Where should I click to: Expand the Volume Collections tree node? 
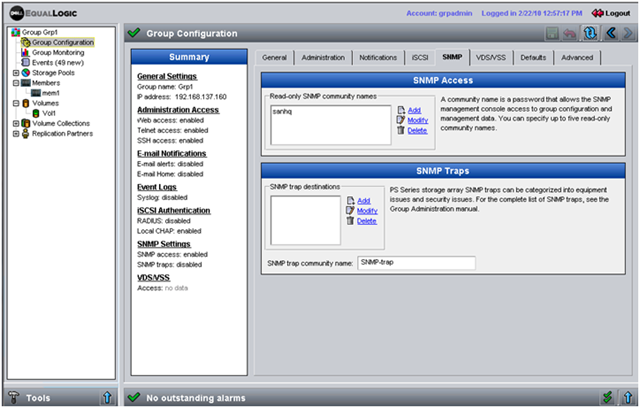click(16, 123)
